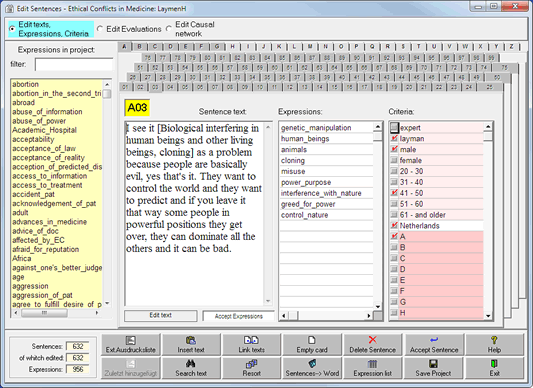Click the Link texts icon
This screenshot has width=533, height=388.
(x=251, y=340)
